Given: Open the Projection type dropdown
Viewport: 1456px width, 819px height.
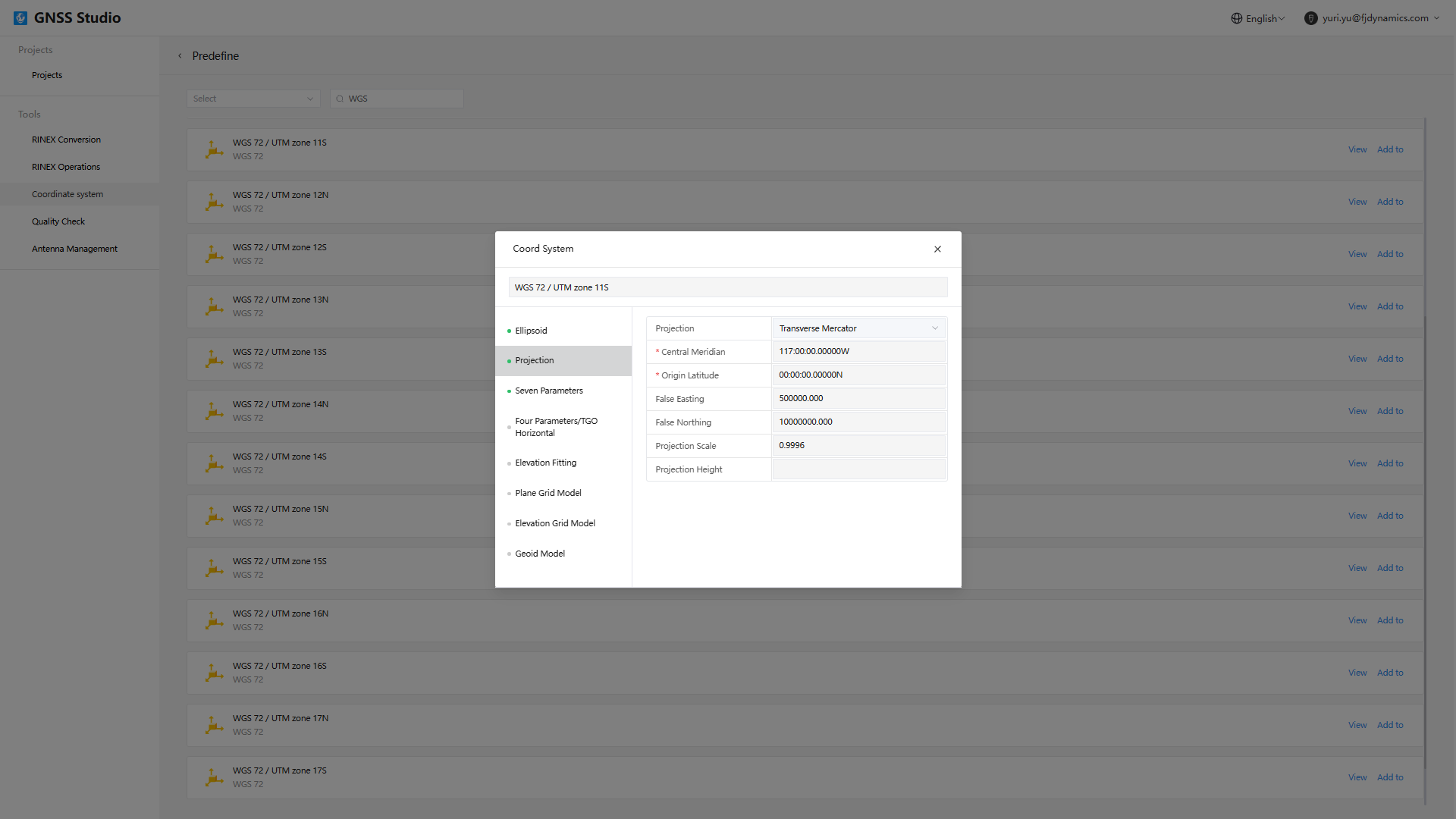Looking at the screenshot, I should click(858, 328).
